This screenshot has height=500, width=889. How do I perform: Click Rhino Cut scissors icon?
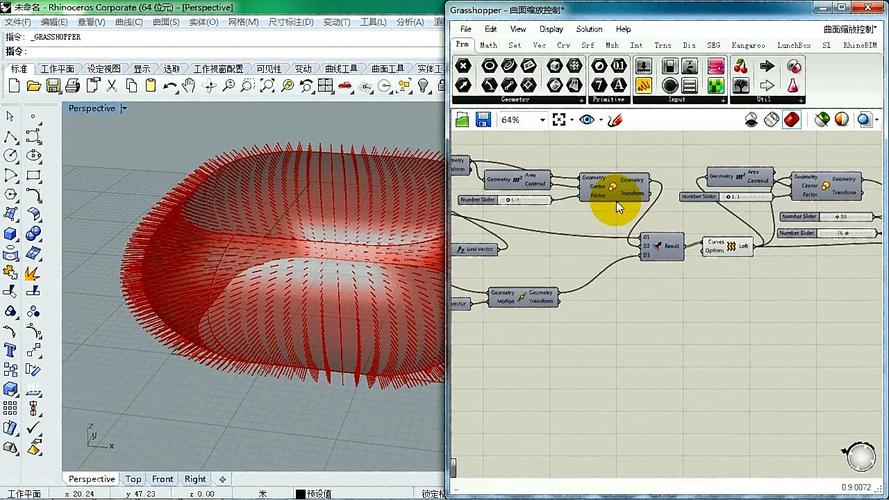pos(112,86)
